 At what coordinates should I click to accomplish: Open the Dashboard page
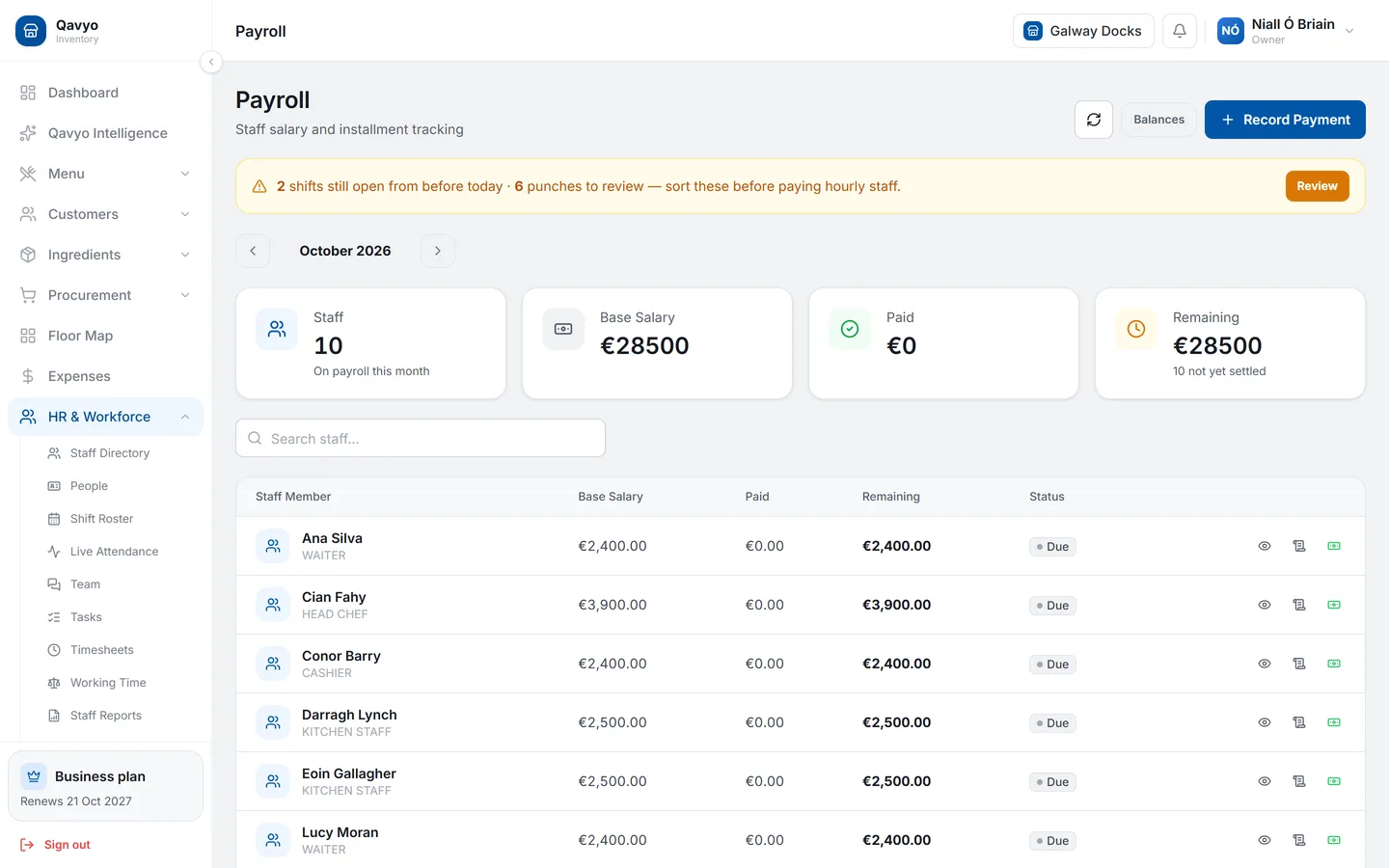coord(105,93)
